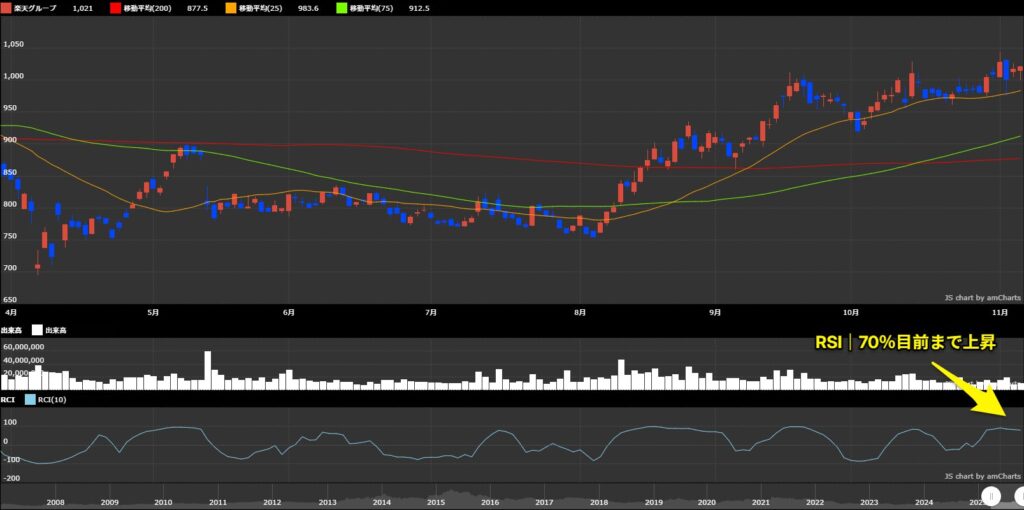The height and width of the screenshot is (510, 1024).
Task: Toggle the 移動平均(200) red legend swatch
Action: pos(117,8)
